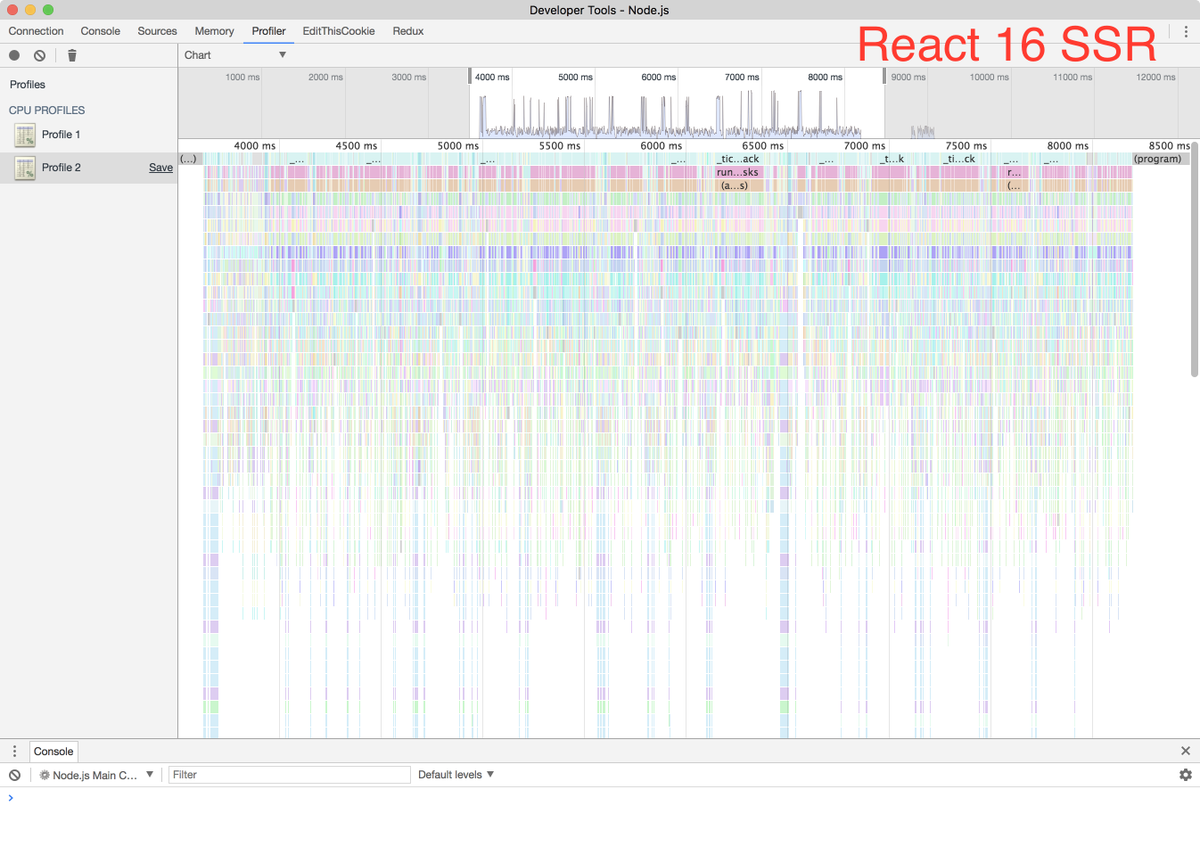Viewport: 1200px width, 847px height.
Task: Delete selected profile using trash icon
Action: 72,56
